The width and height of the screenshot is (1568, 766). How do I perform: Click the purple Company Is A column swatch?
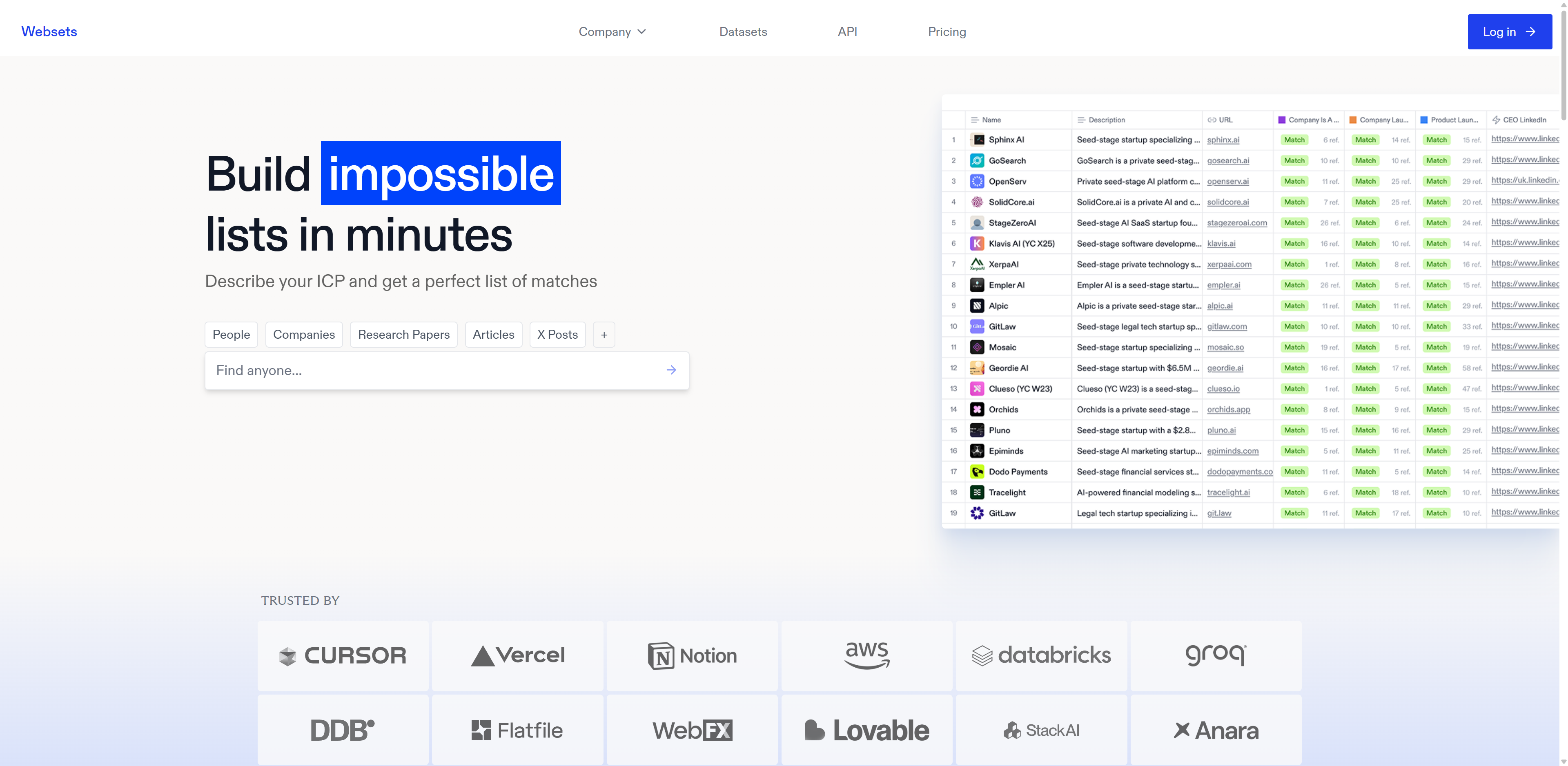[x=1281, y=120]
